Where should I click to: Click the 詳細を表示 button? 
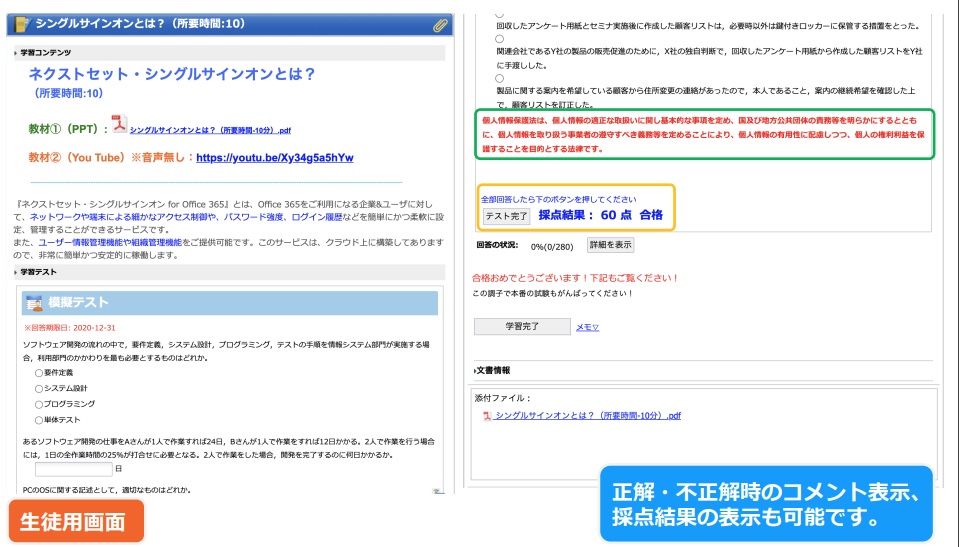pos(610,245)
